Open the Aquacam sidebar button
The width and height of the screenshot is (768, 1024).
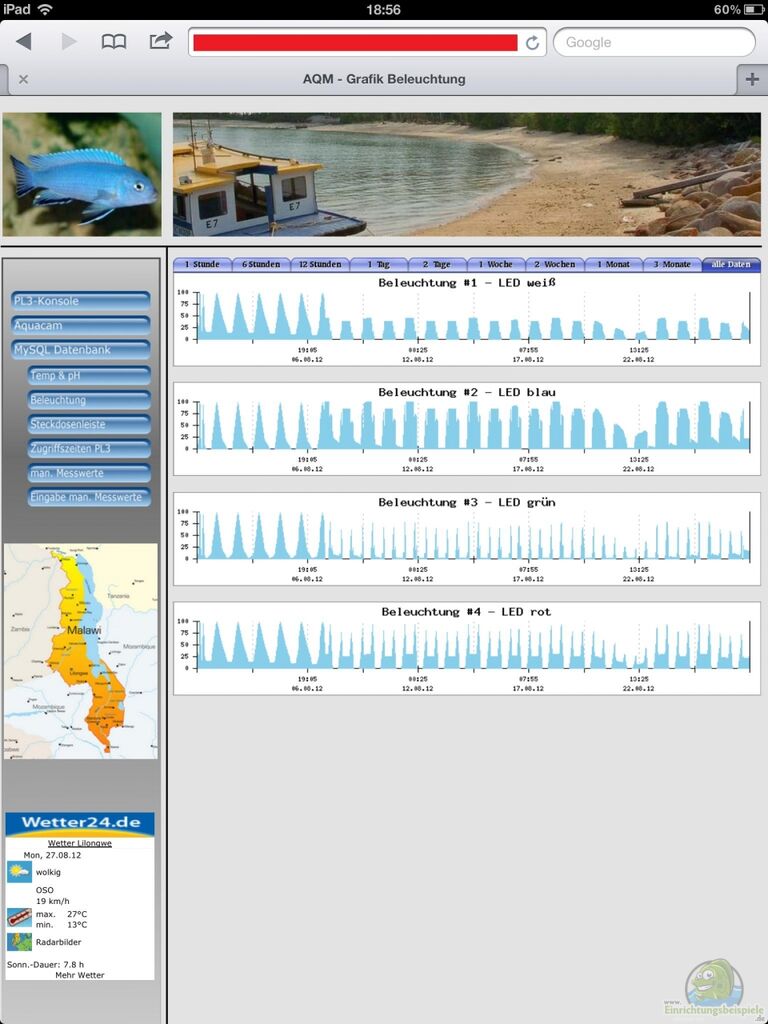tap(80, 326)
